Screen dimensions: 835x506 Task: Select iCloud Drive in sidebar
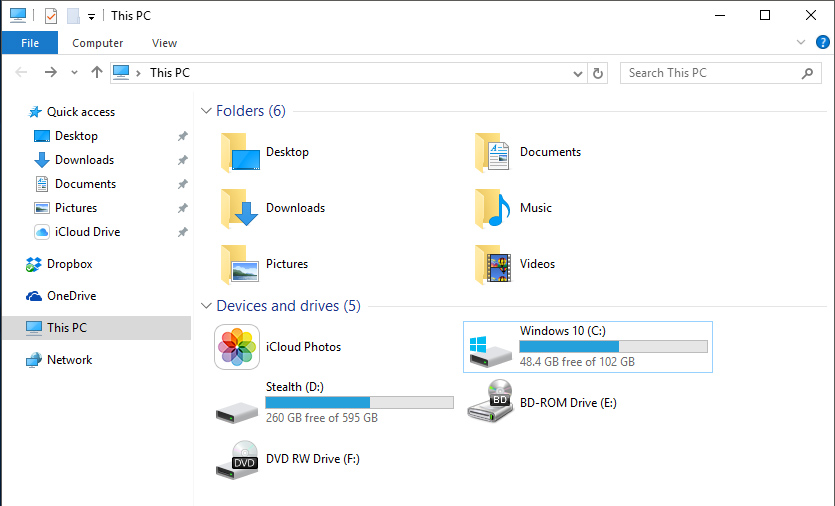pos(87,232)
